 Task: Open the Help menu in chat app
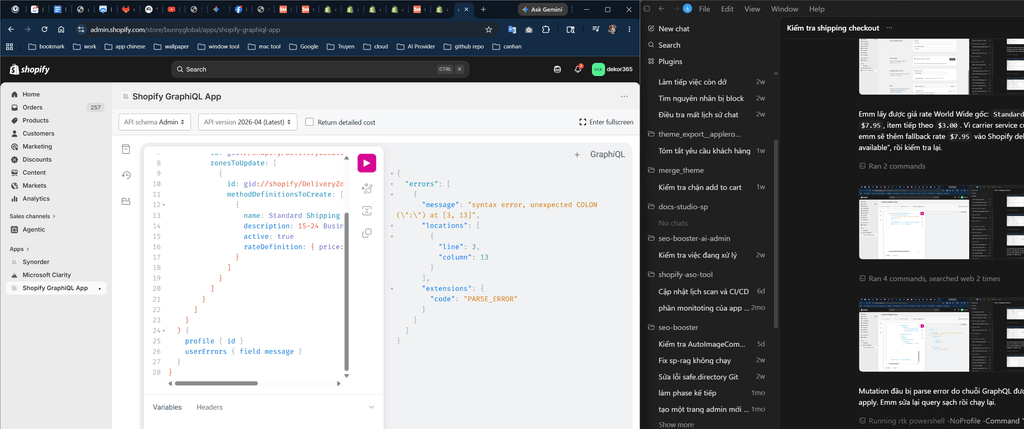click(816, 9)
